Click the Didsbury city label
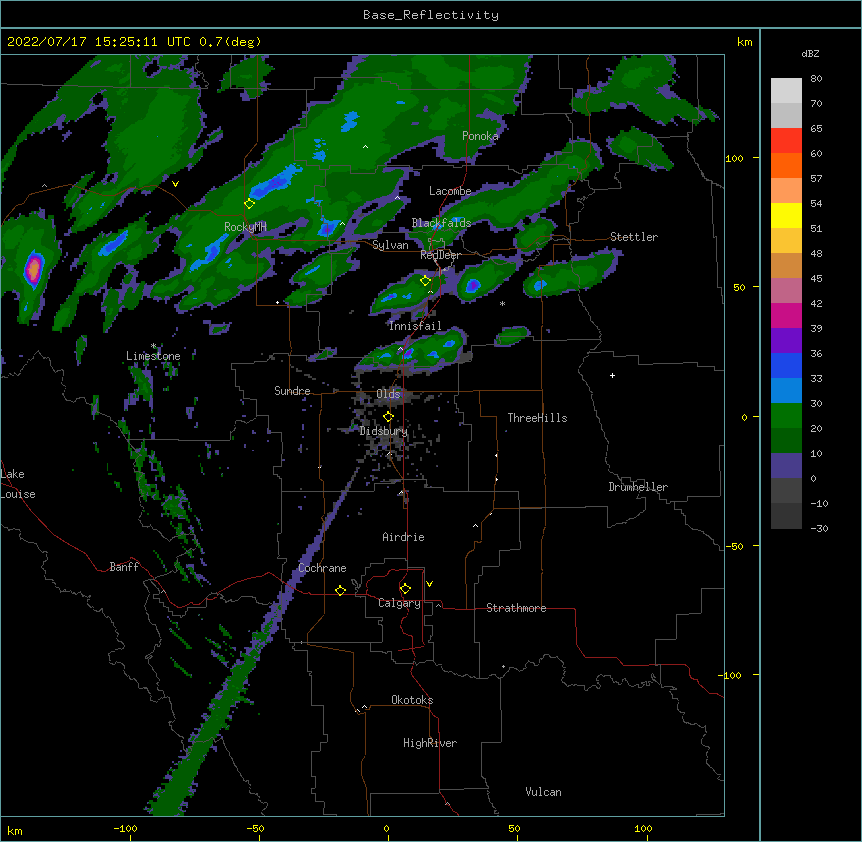The image size is (862, 842). 383,431
